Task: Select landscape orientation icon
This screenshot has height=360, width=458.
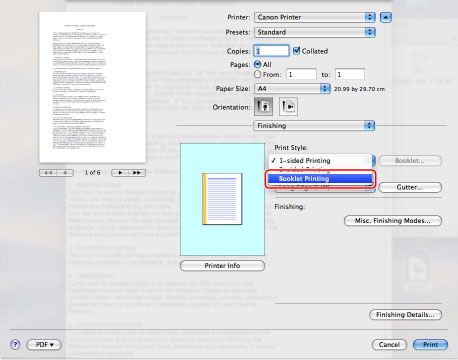Action: tap(288, 106)
